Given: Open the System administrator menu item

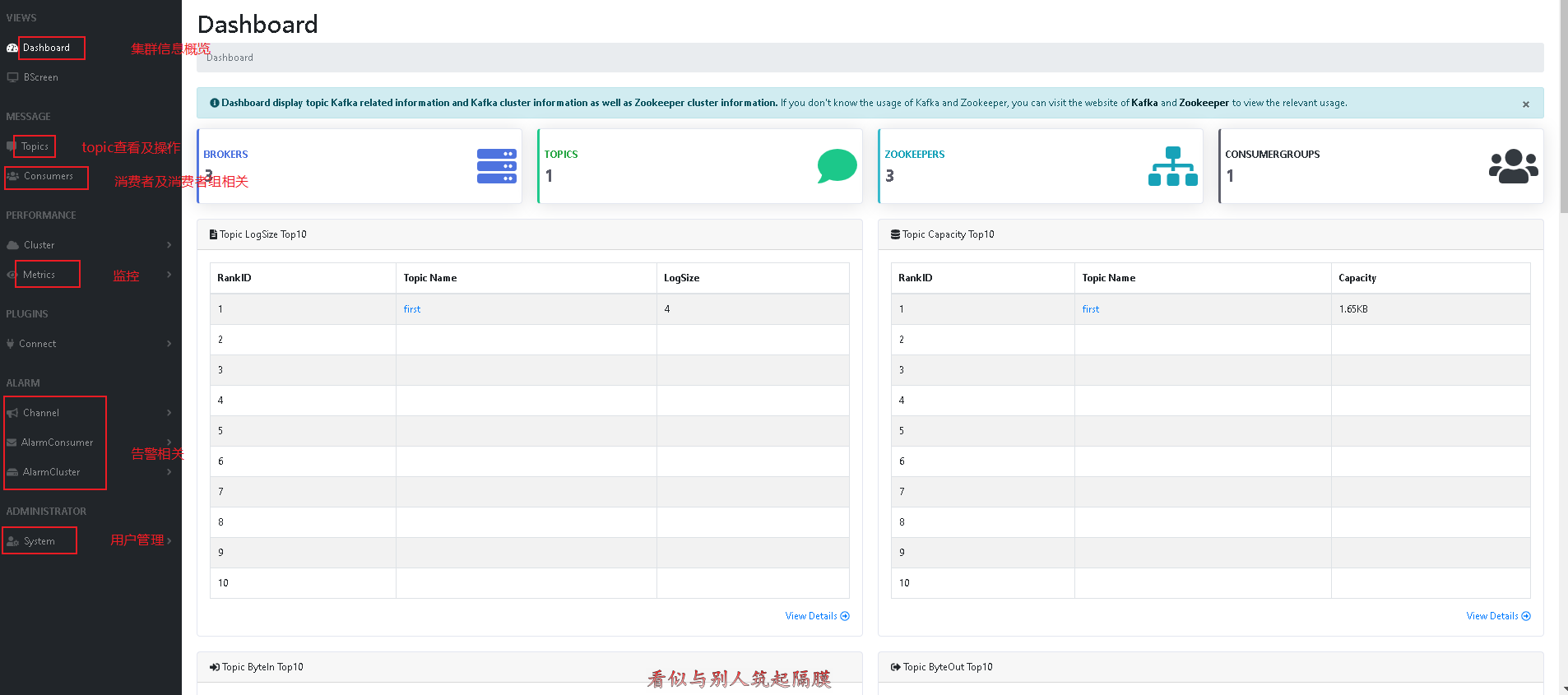Looking at the screenshot, I should tap(39, 541).
